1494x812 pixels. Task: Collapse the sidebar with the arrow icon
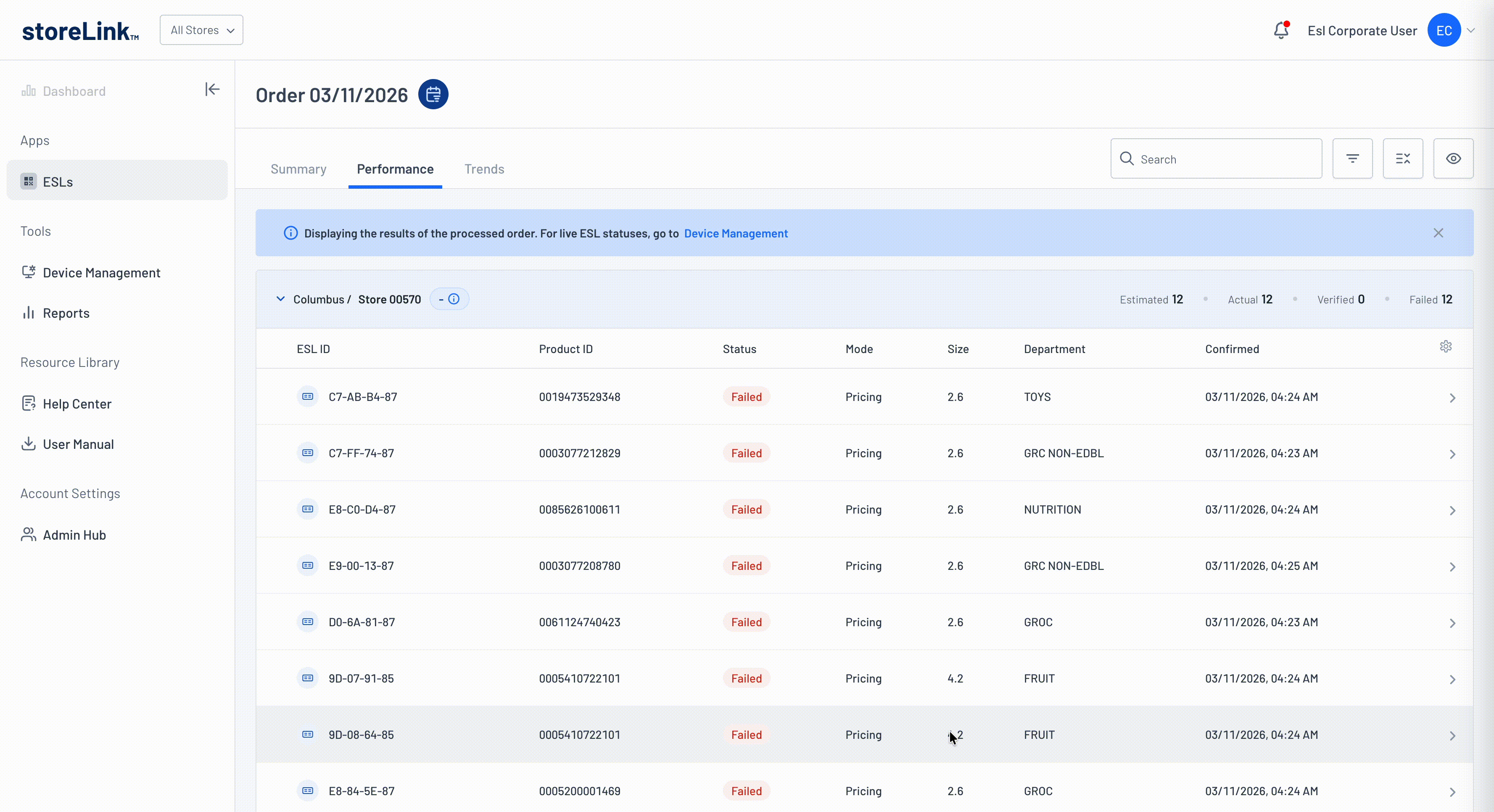(x=212, y=90)
